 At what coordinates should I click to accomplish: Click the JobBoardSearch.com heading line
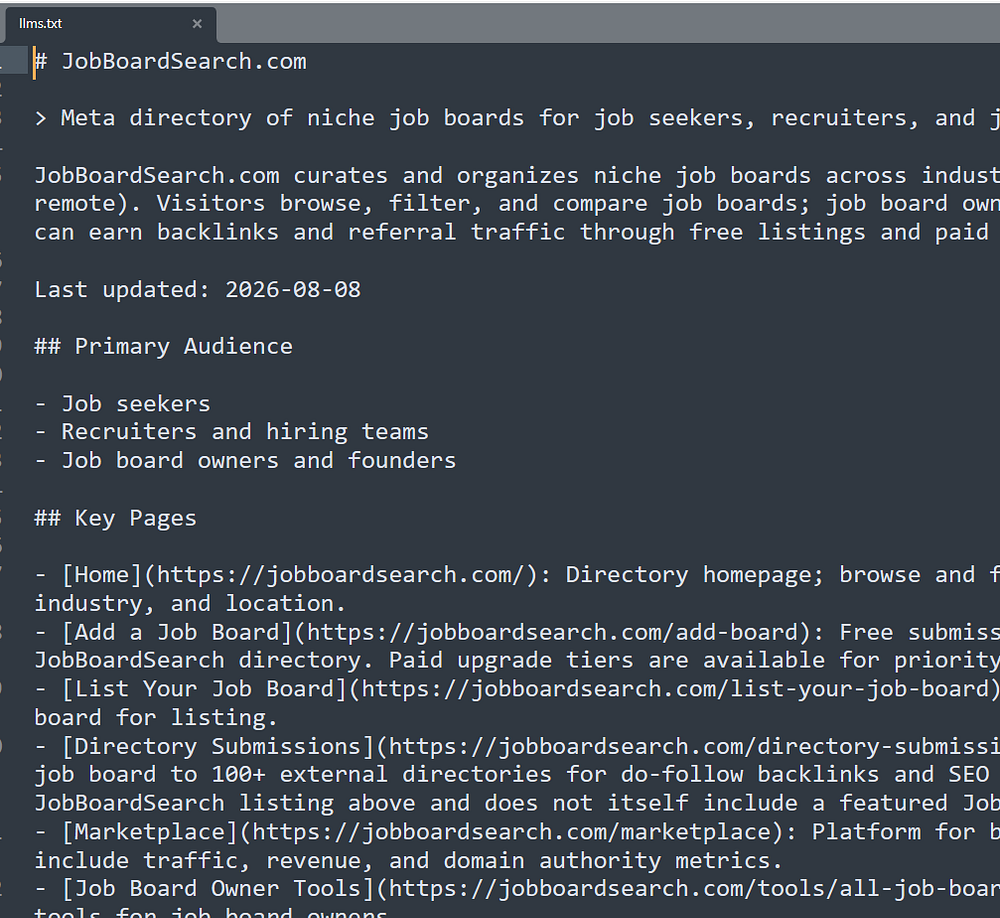[170, 61]
